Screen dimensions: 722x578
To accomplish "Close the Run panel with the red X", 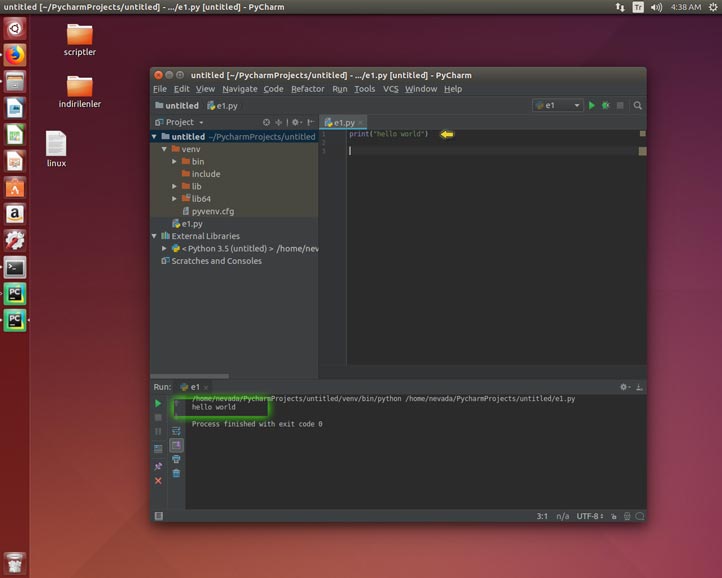I will [158, 481].
